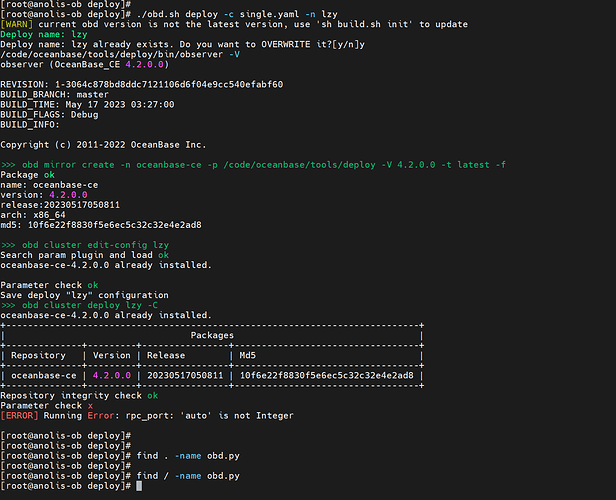Click the 'observer (OceanBase_CE 4.2.0.0)' line

tap(84, 64)
